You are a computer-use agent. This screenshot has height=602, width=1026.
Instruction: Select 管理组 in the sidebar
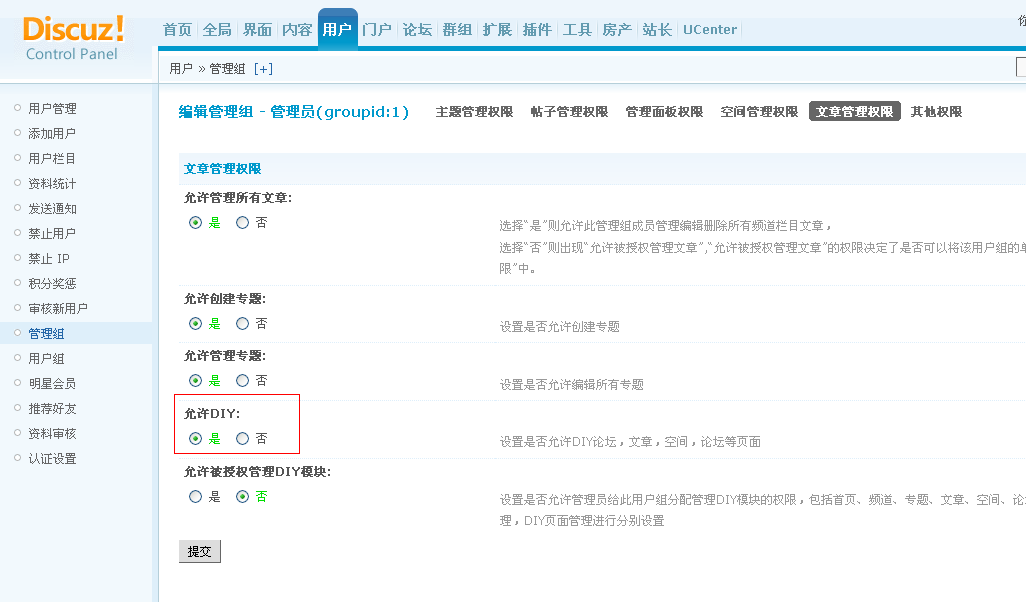point(46,334)
